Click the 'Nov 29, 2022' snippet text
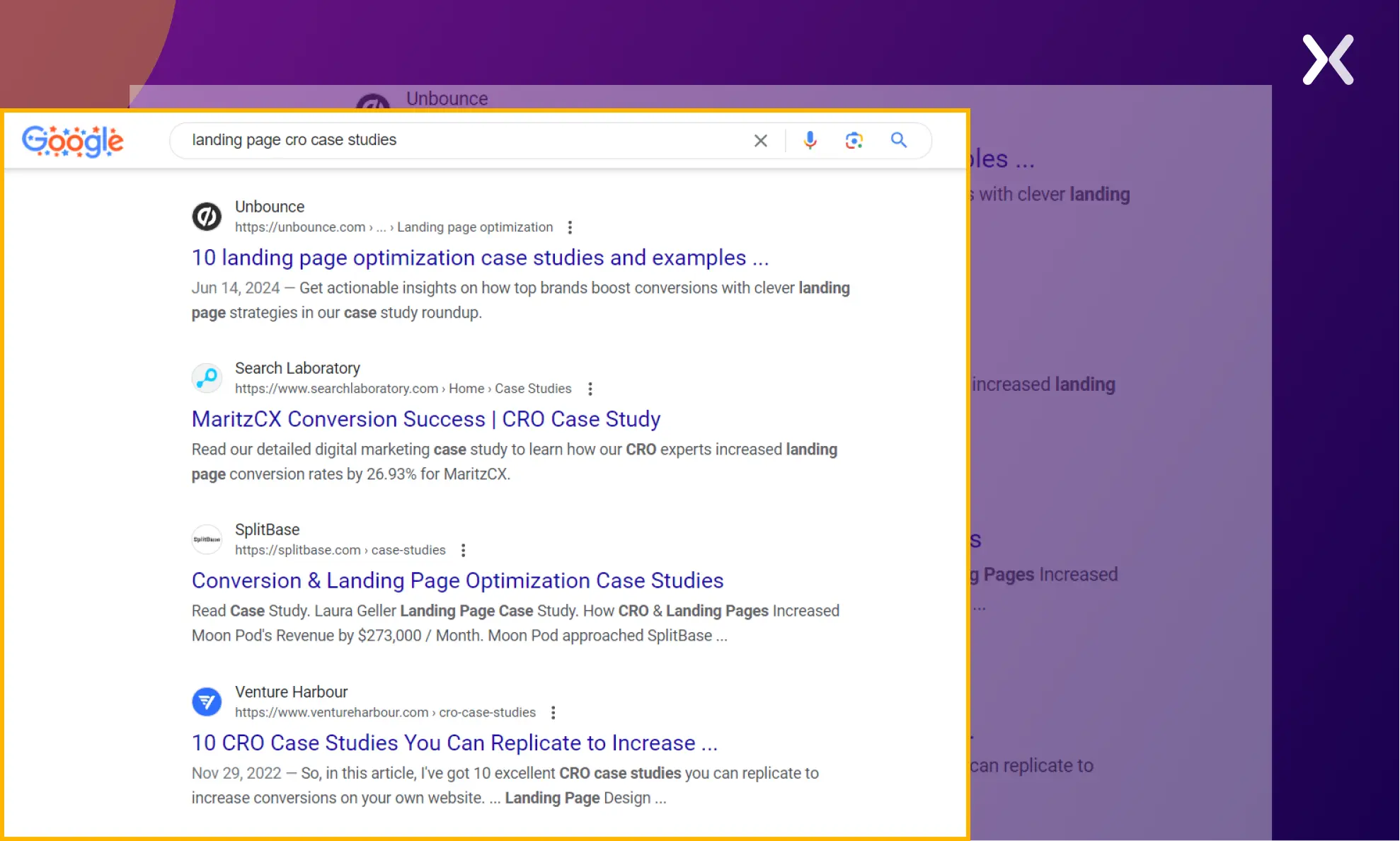The height and width of the screenshot is (841, 1400). 505,785
